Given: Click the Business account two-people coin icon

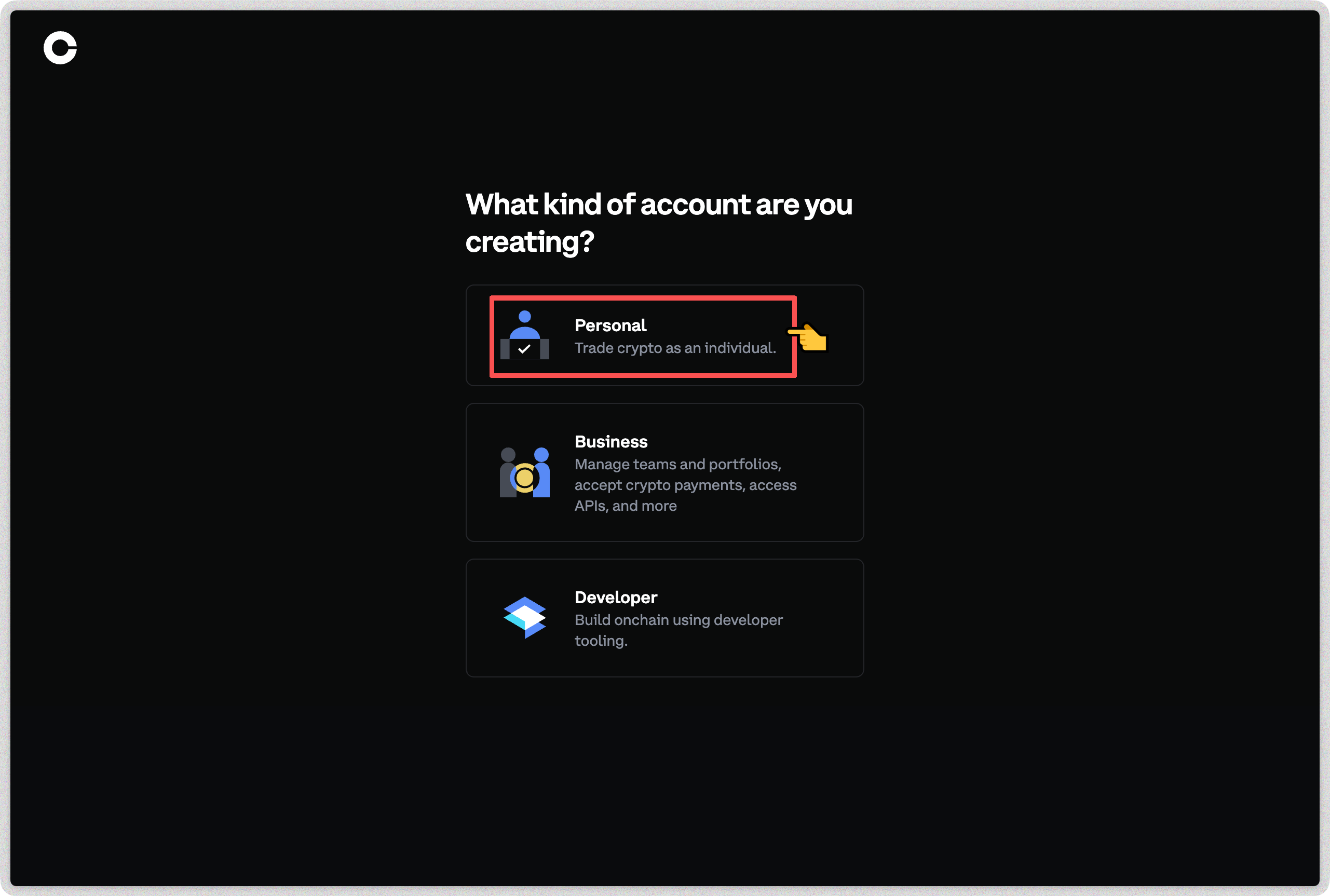Looking at the screenshot, I should point(524,472).
